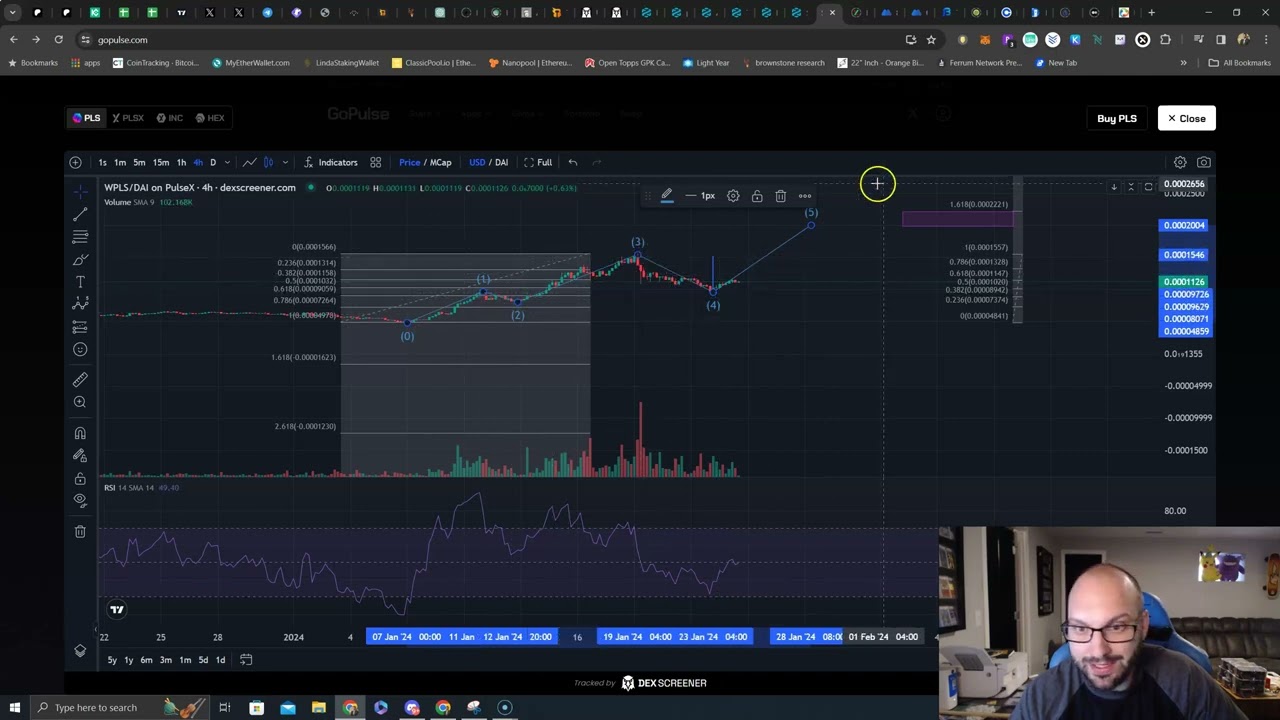Select the Zoom In tool

(x=80, y=402)
